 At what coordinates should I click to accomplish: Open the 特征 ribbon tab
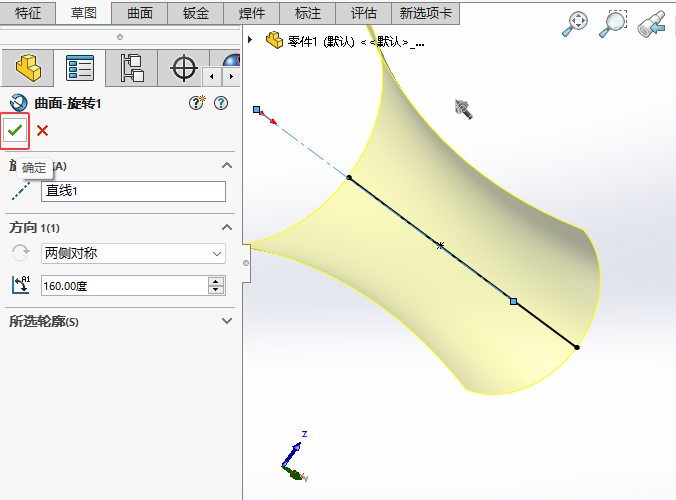[x=28, y=13]
